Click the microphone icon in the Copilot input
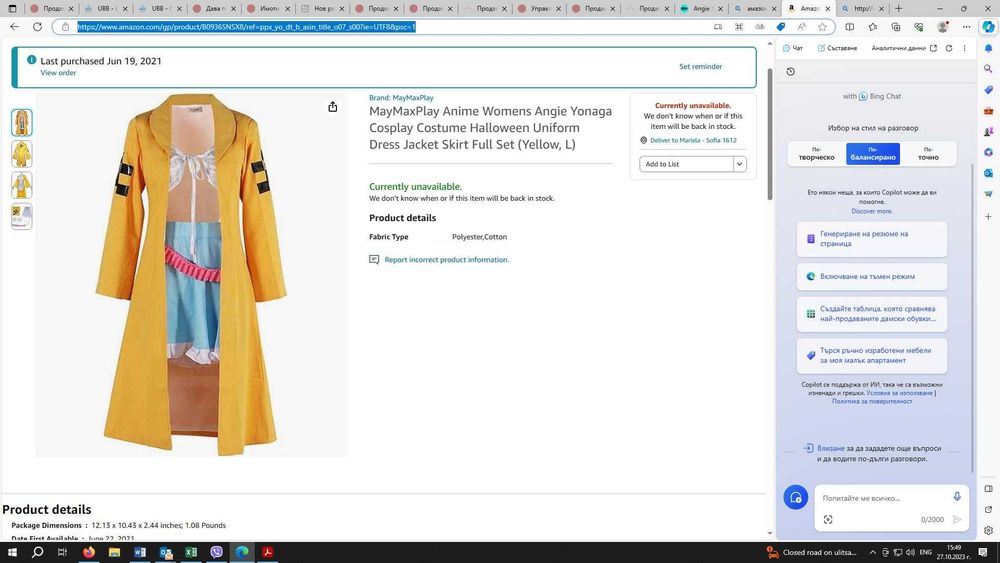 tap(957, 497)
